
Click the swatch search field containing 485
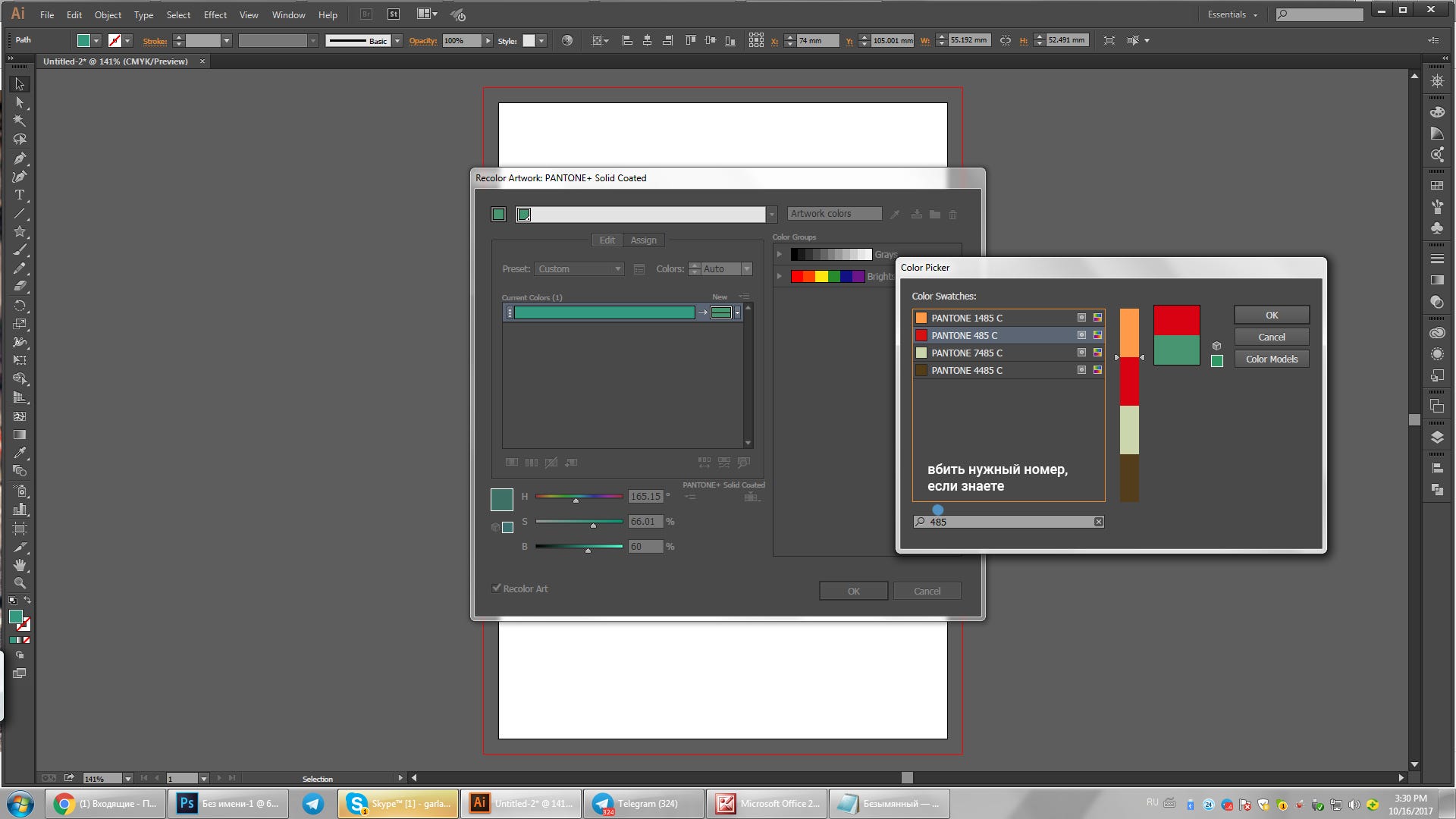[1009, 522]
